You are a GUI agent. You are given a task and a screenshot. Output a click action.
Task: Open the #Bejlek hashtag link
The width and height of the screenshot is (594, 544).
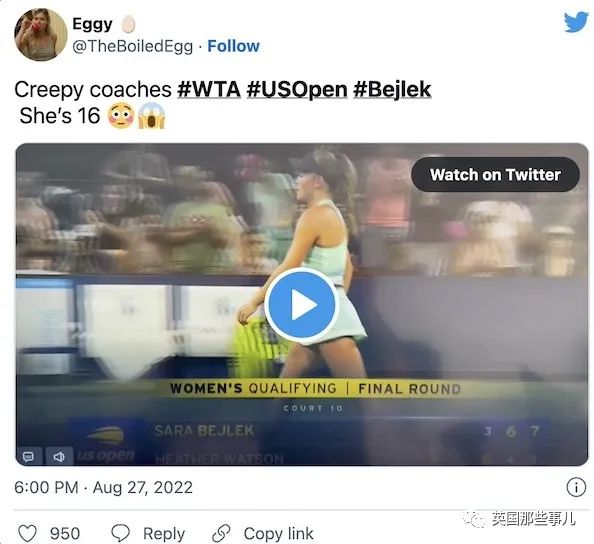(392, 90)
